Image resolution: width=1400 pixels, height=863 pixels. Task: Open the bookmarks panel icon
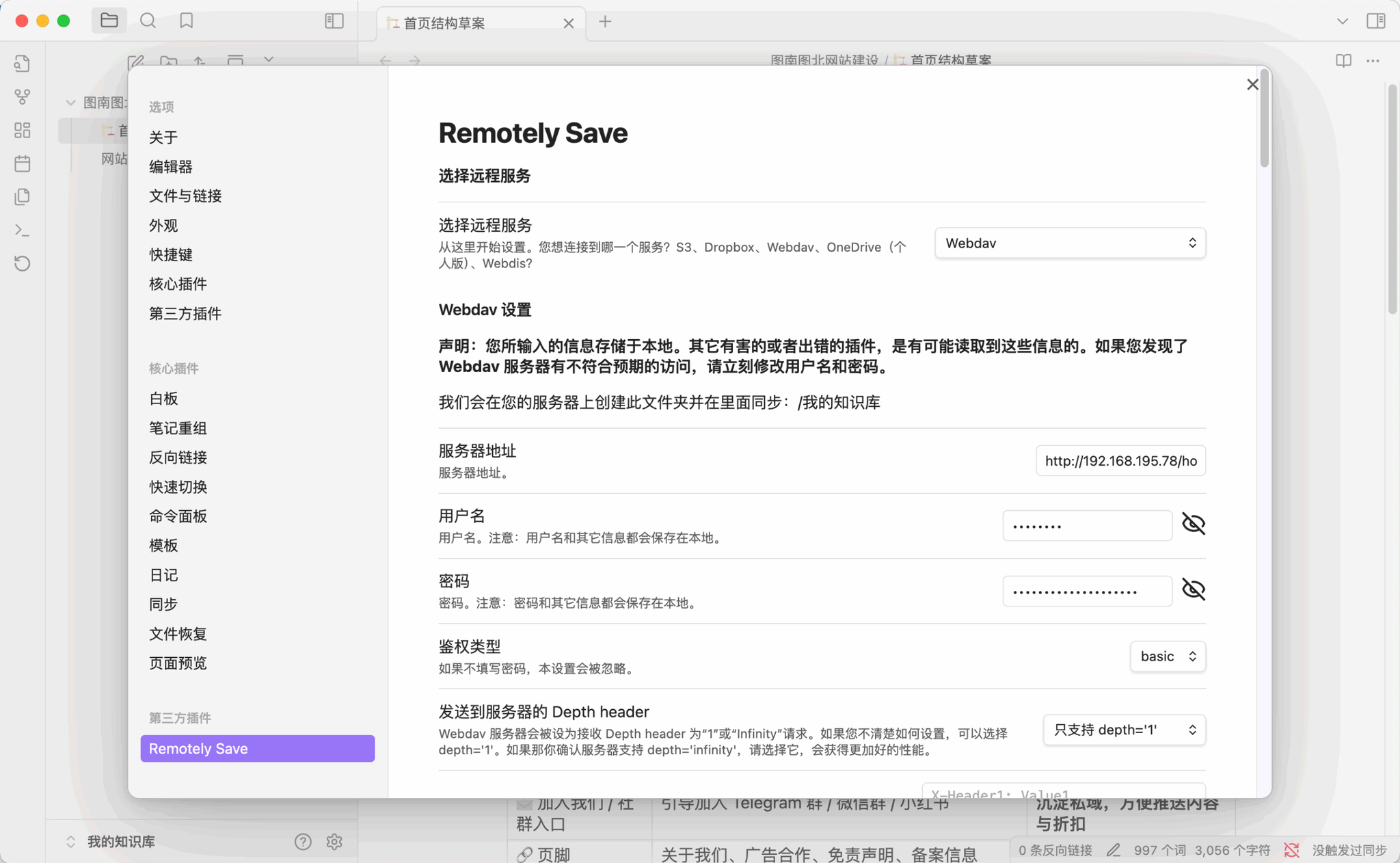pyautogui.click(x=186, y=21)
